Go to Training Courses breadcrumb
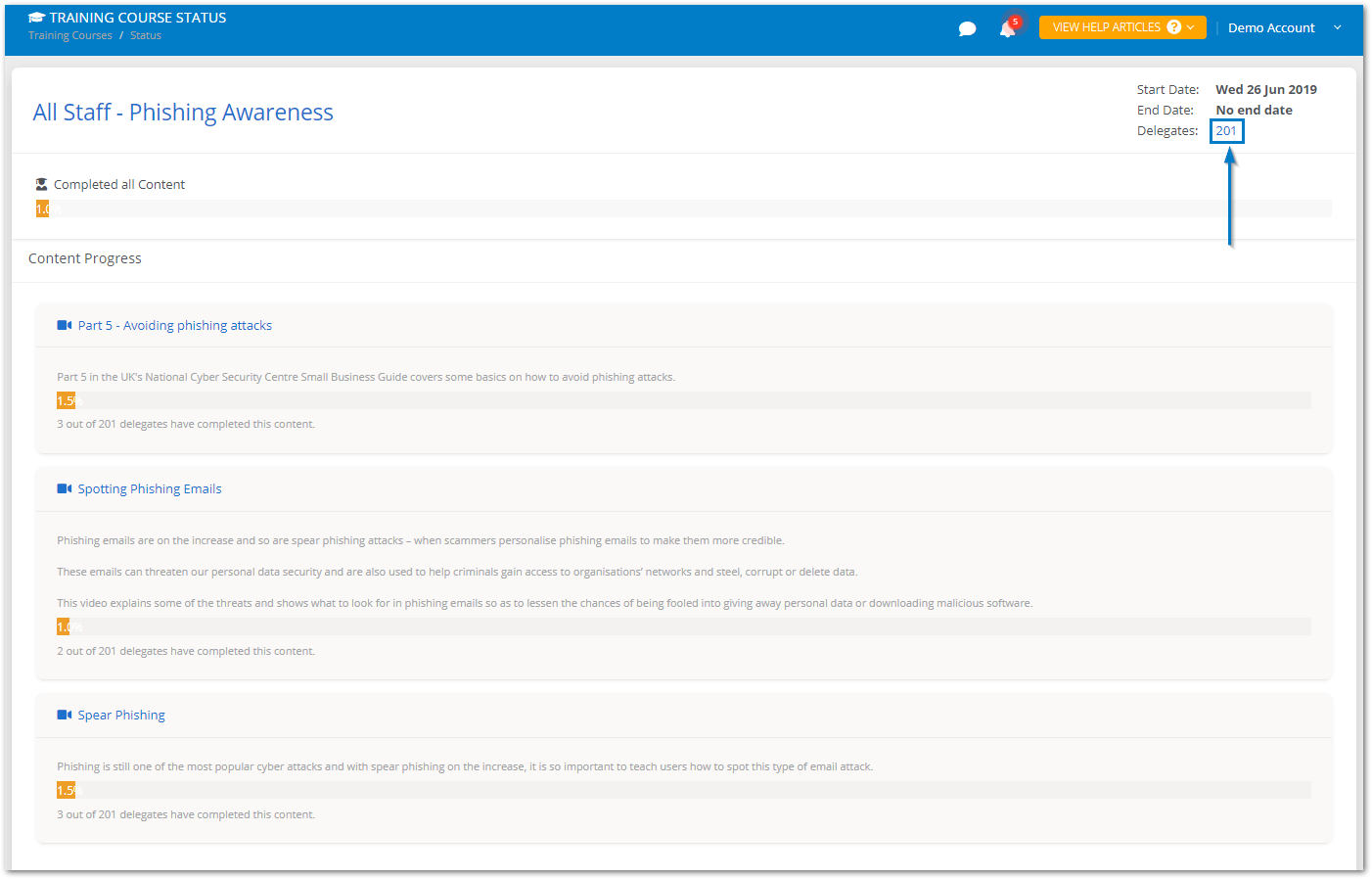The width and height of the screenshot is (1372, 879). [70, 35]
